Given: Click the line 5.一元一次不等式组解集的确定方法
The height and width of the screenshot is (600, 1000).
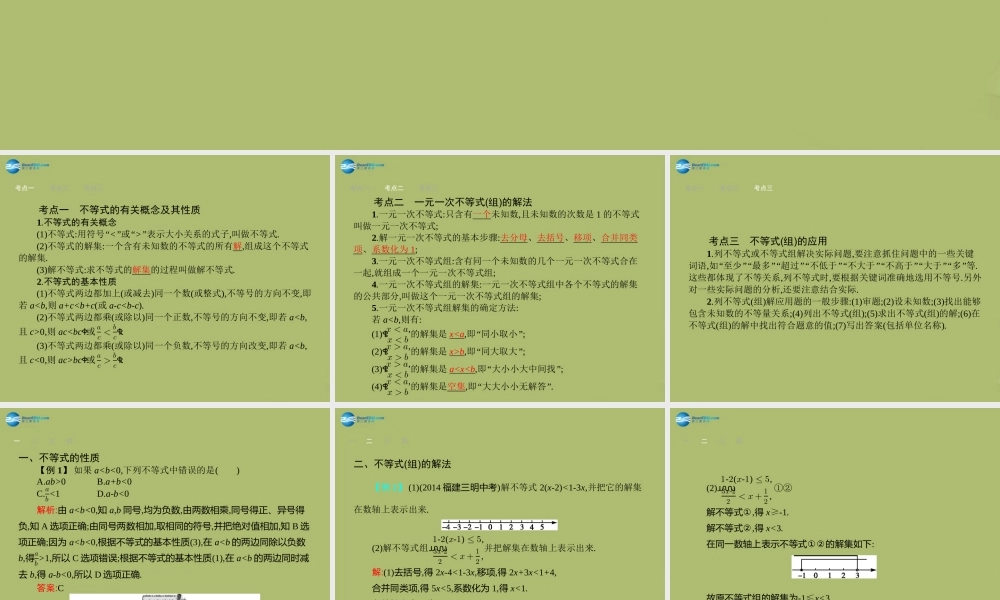Looking at the screenshot, I should (445, 308).
